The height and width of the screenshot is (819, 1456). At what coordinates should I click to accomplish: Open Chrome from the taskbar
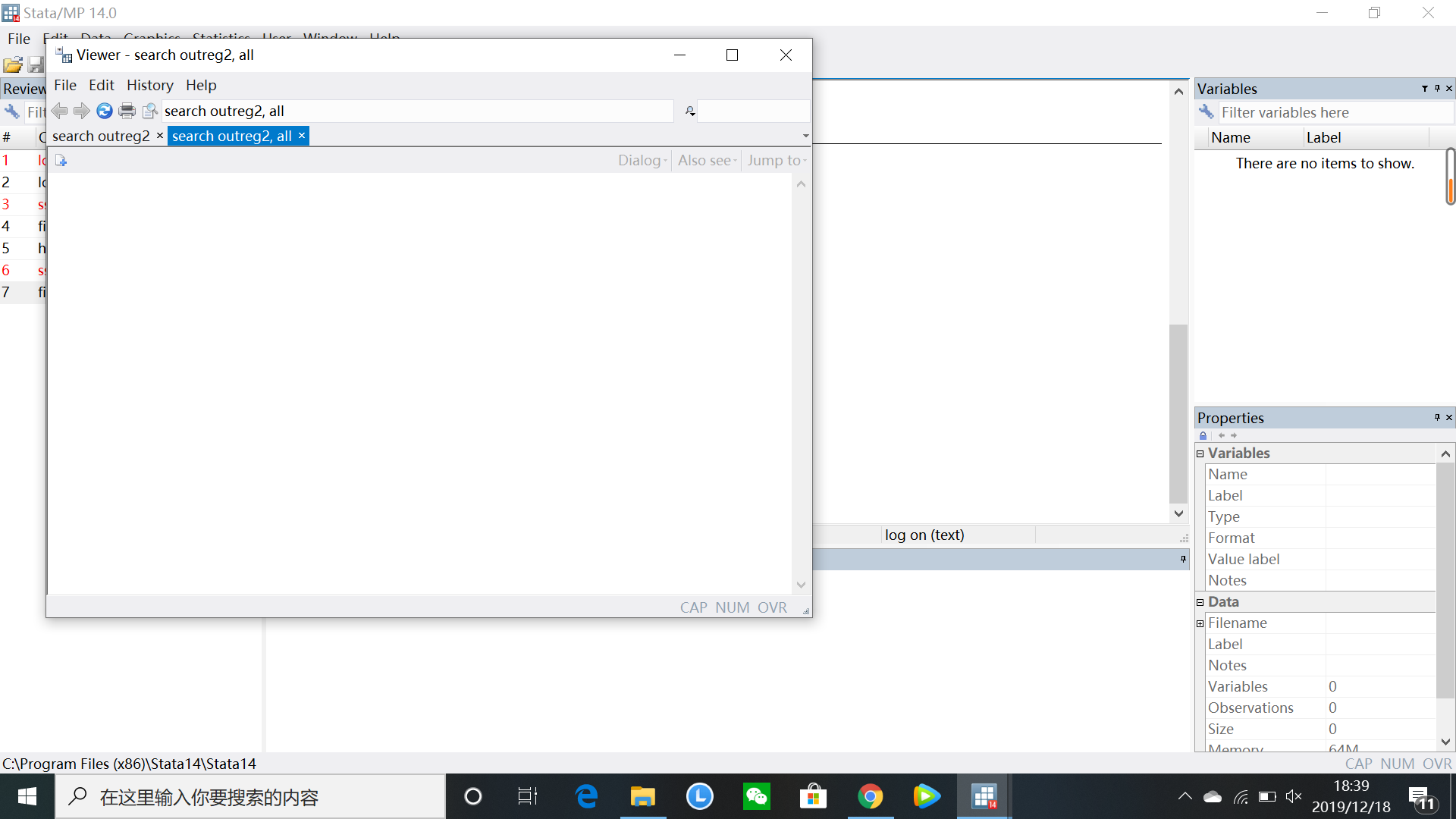pyautogui.click(x=870, y=796)
